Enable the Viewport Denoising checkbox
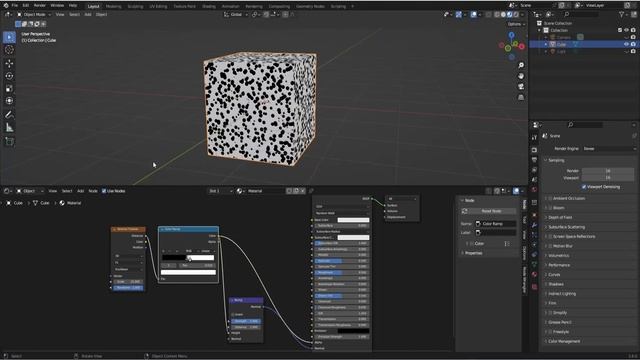The height and width of the screenshot is (360, 640). (584, 187)
